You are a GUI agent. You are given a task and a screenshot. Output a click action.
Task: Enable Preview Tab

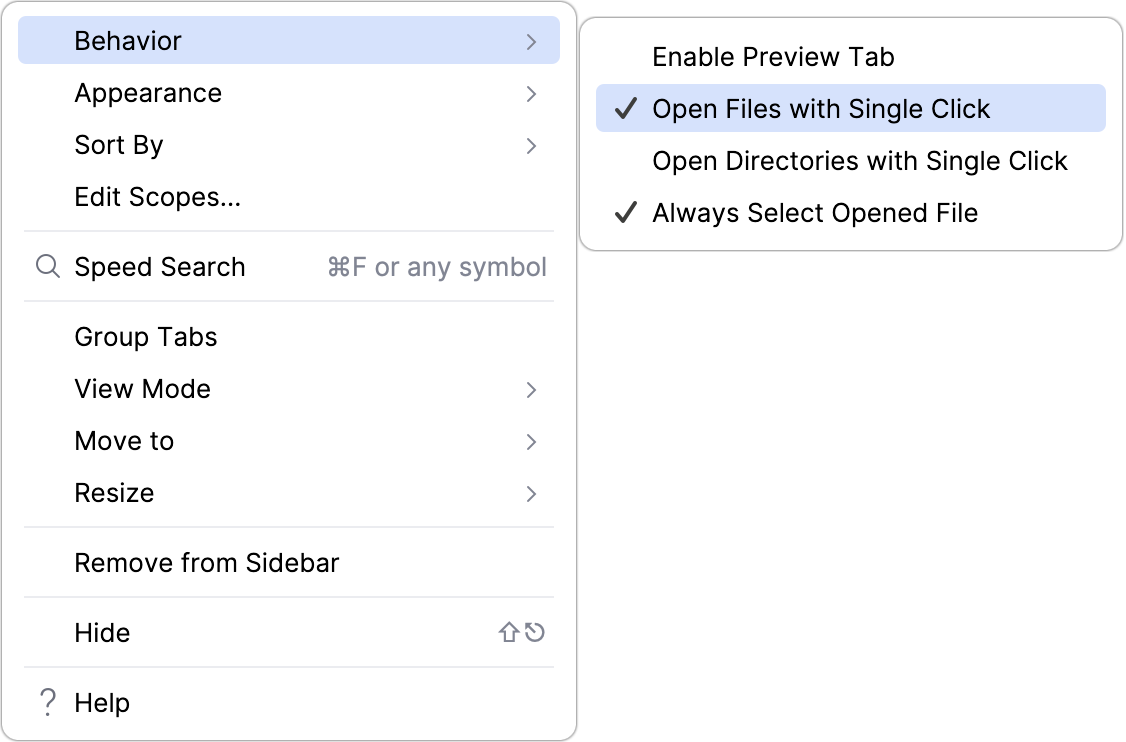pyautogui.click(x=773, y=57)
